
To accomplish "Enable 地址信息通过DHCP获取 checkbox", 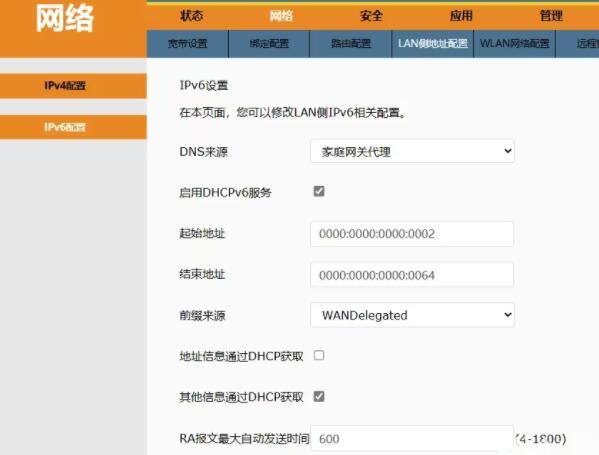I will (319, 355).
